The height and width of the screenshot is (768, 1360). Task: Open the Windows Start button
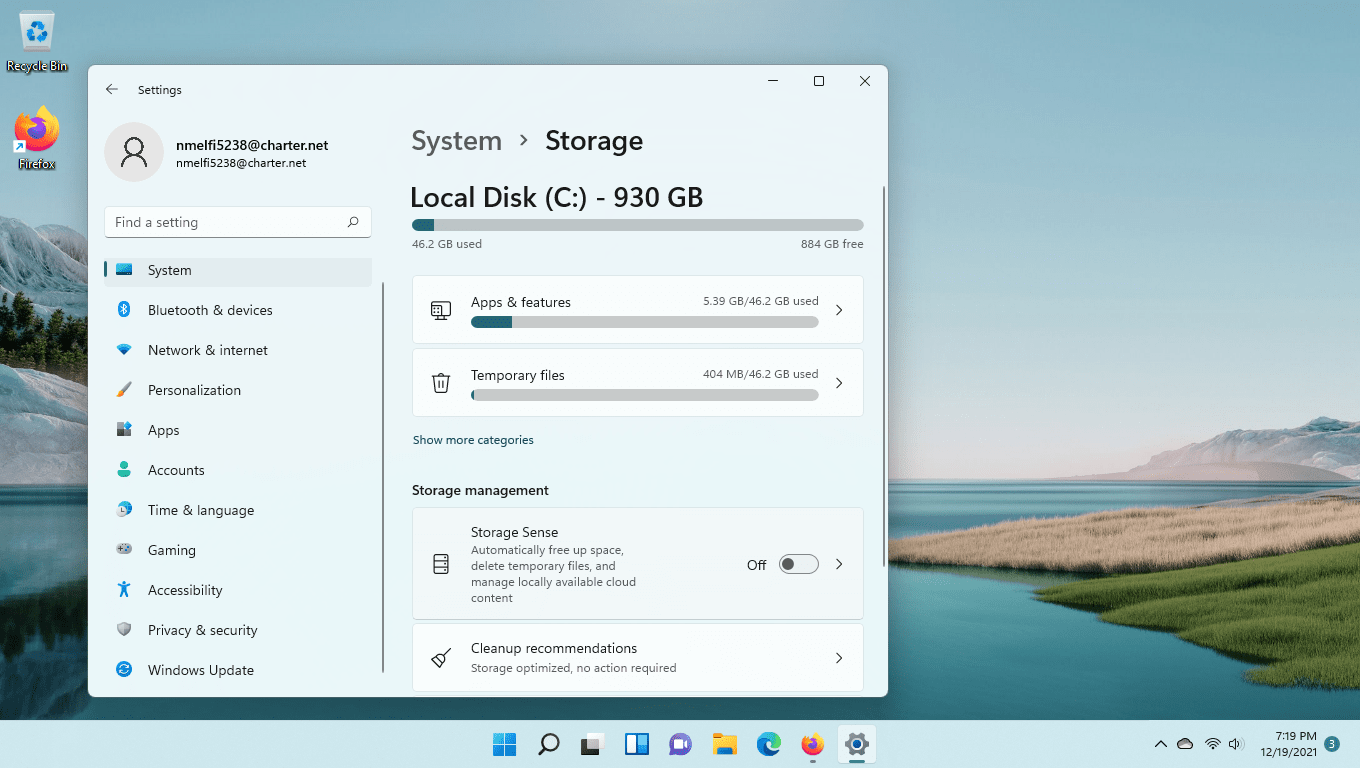click(x=505, y=744)
